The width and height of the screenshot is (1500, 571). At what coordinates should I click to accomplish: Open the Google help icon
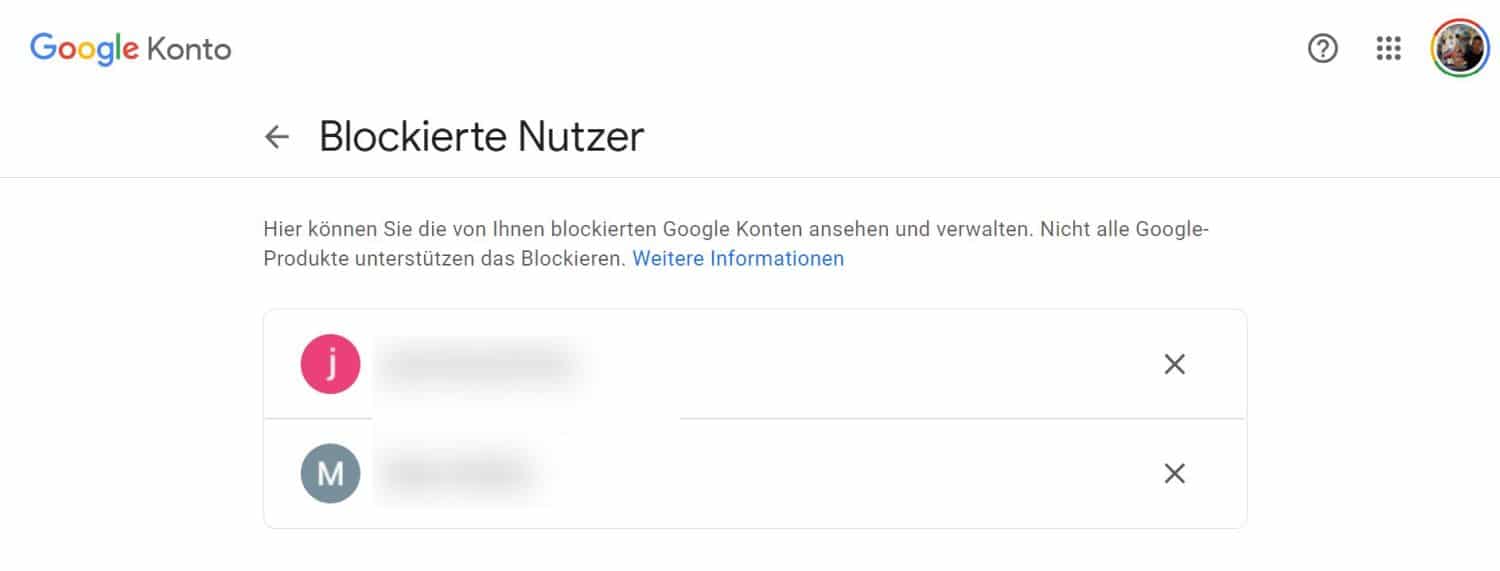(x=1323, y=48)
